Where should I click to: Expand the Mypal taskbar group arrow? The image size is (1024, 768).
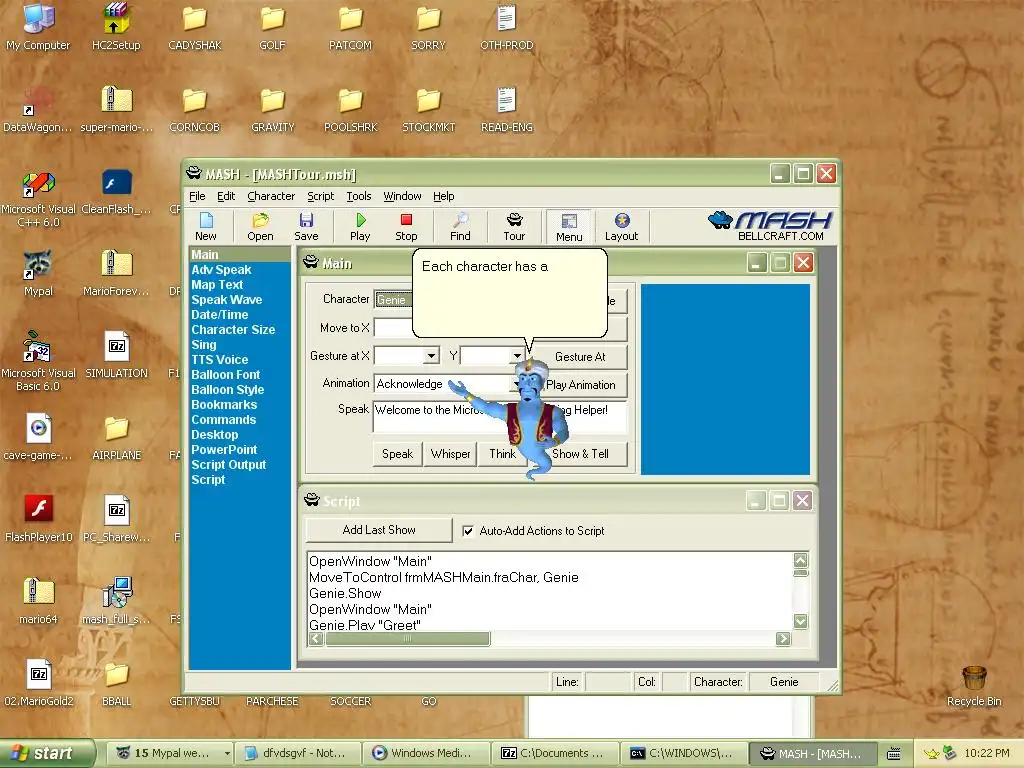[x=227, y=754]
